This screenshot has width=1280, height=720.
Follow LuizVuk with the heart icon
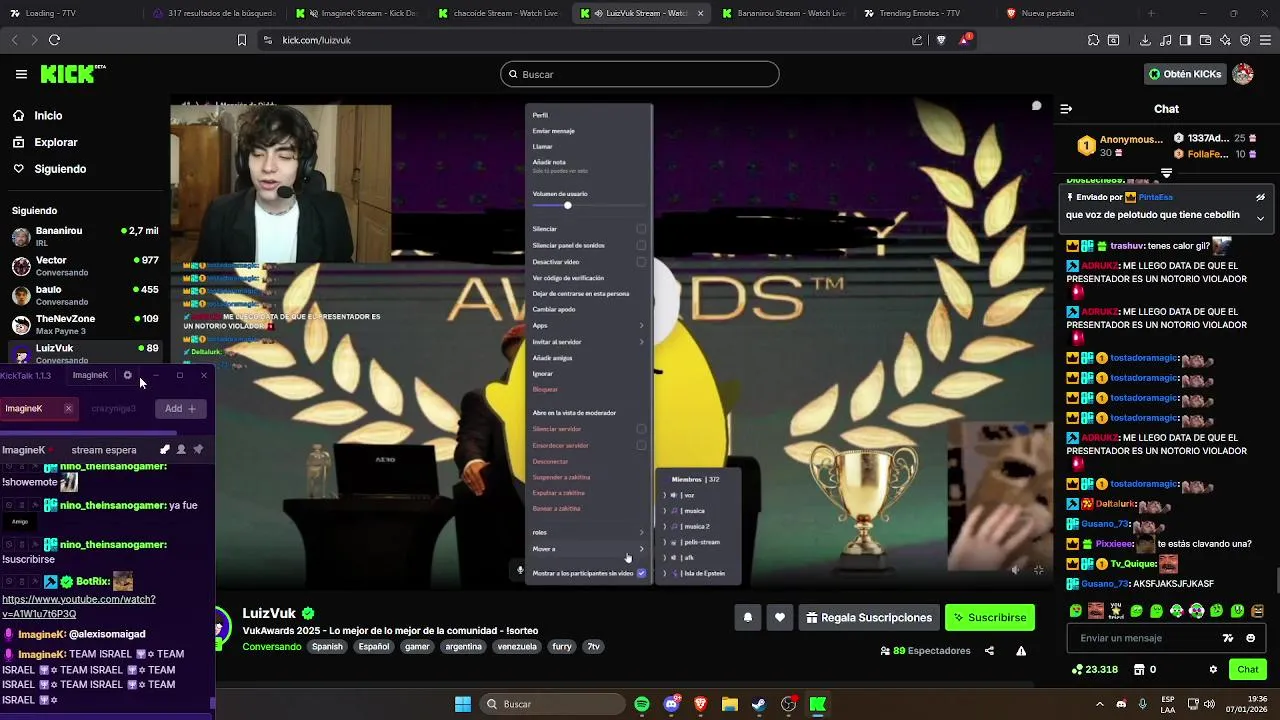pos(780,618)
